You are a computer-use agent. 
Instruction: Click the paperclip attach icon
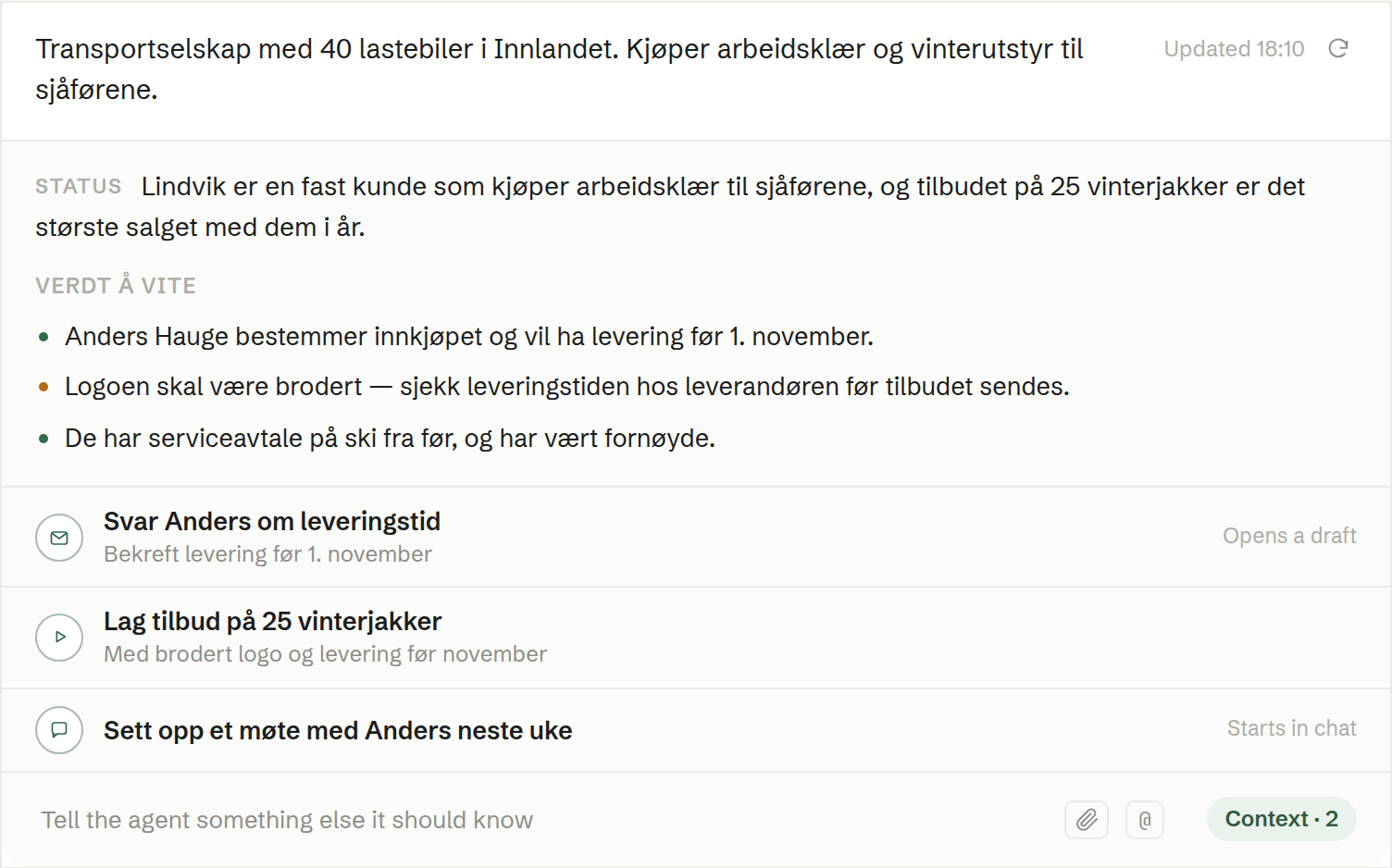pyautogui.click(x=1087, y=820)
